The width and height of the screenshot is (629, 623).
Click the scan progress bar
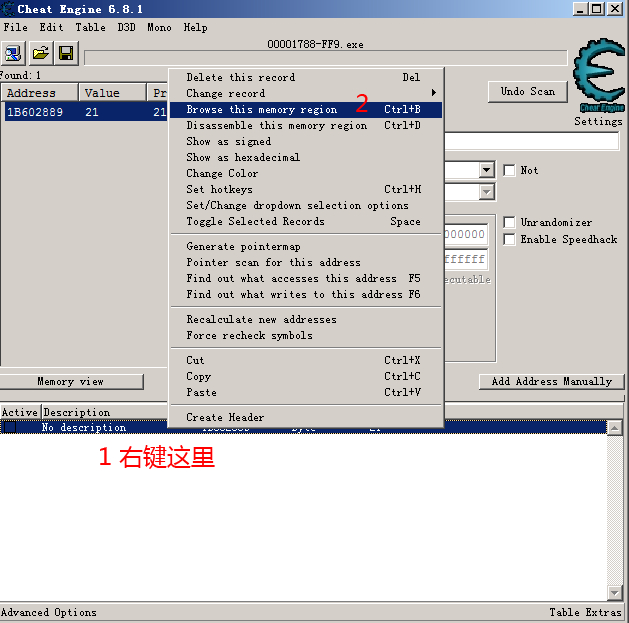point(326,58)
